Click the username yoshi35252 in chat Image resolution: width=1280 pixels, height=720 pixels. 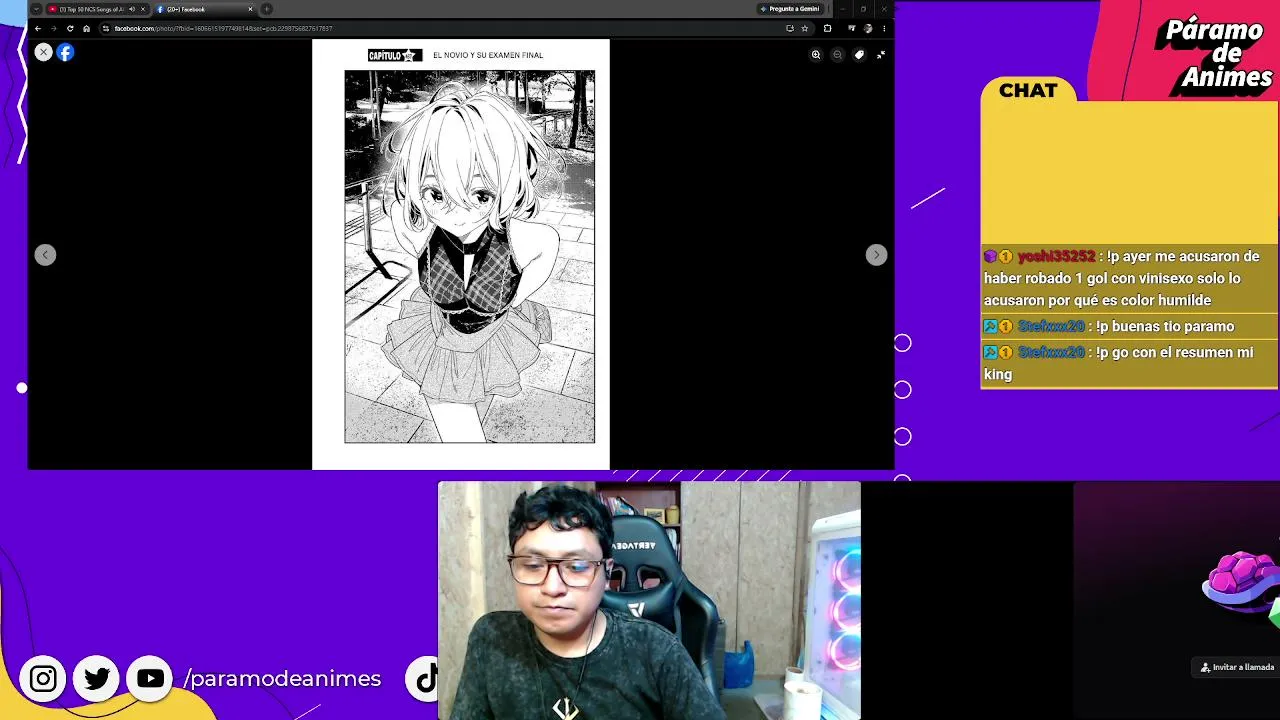[1056, 257]
